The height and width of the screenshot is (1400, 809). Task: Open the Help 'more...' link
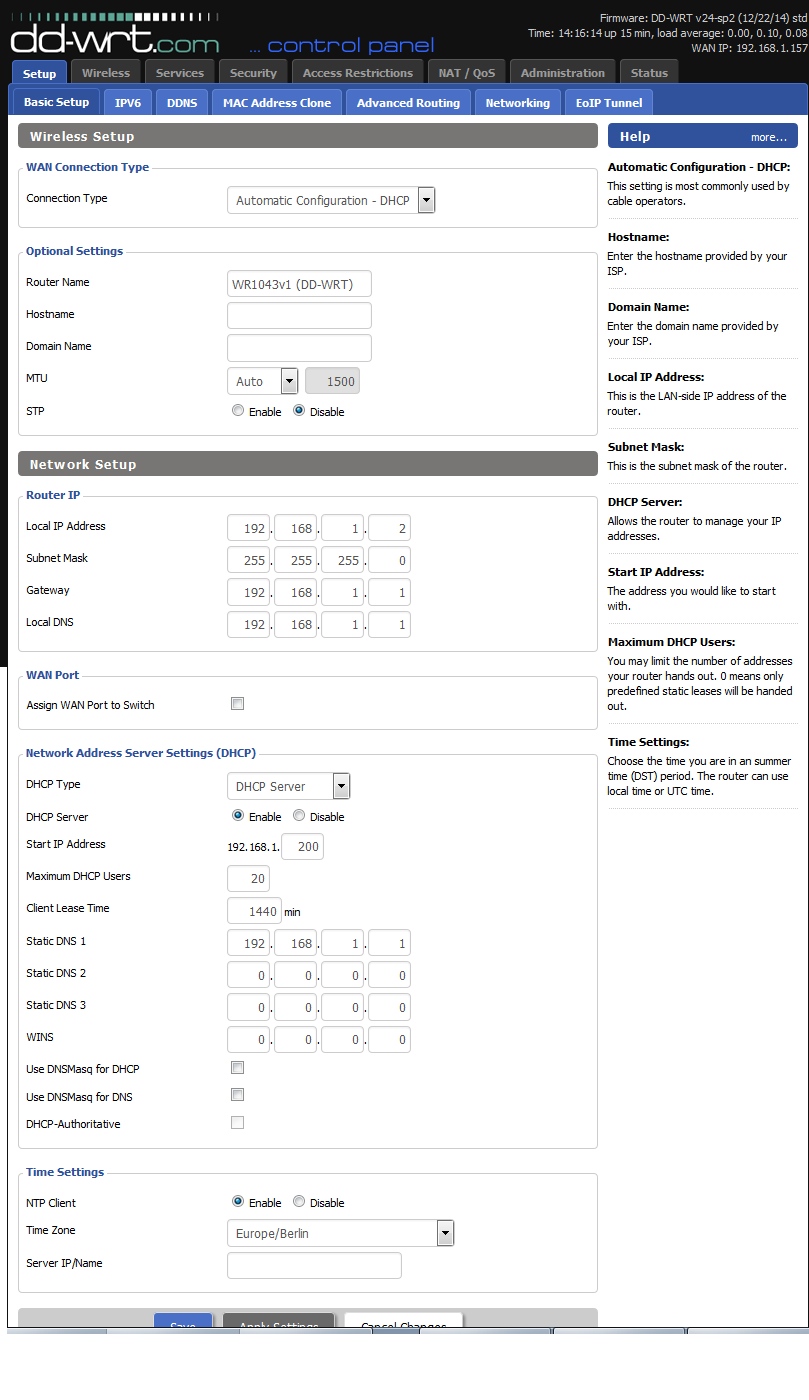pyautogui.click(x=768, y=137)
